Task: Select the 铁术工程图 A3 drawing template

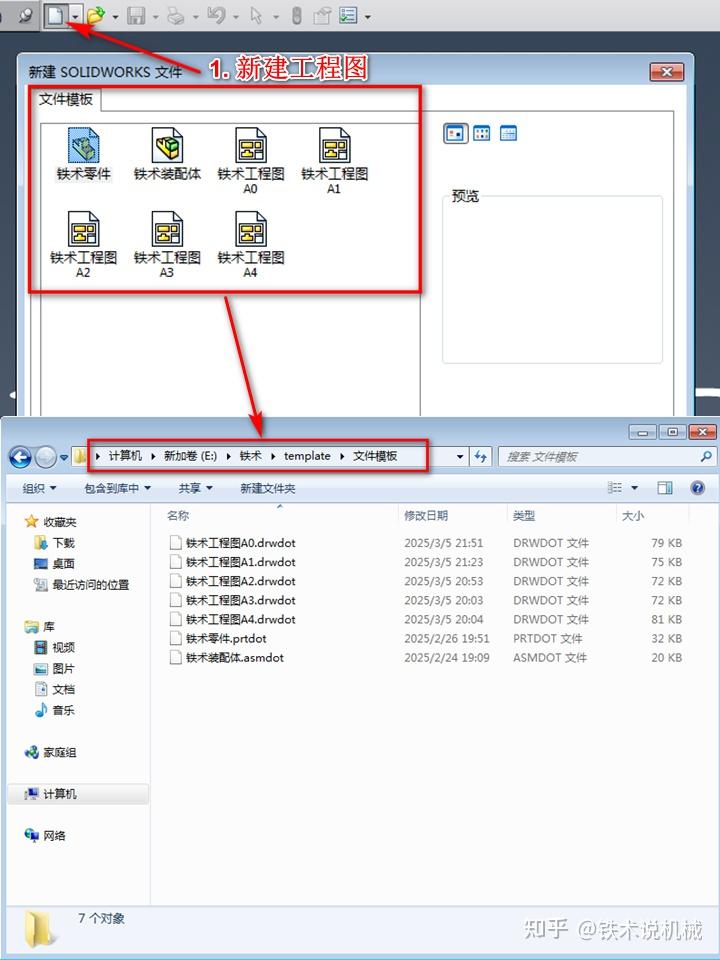Action: click(x=167, y=244)
